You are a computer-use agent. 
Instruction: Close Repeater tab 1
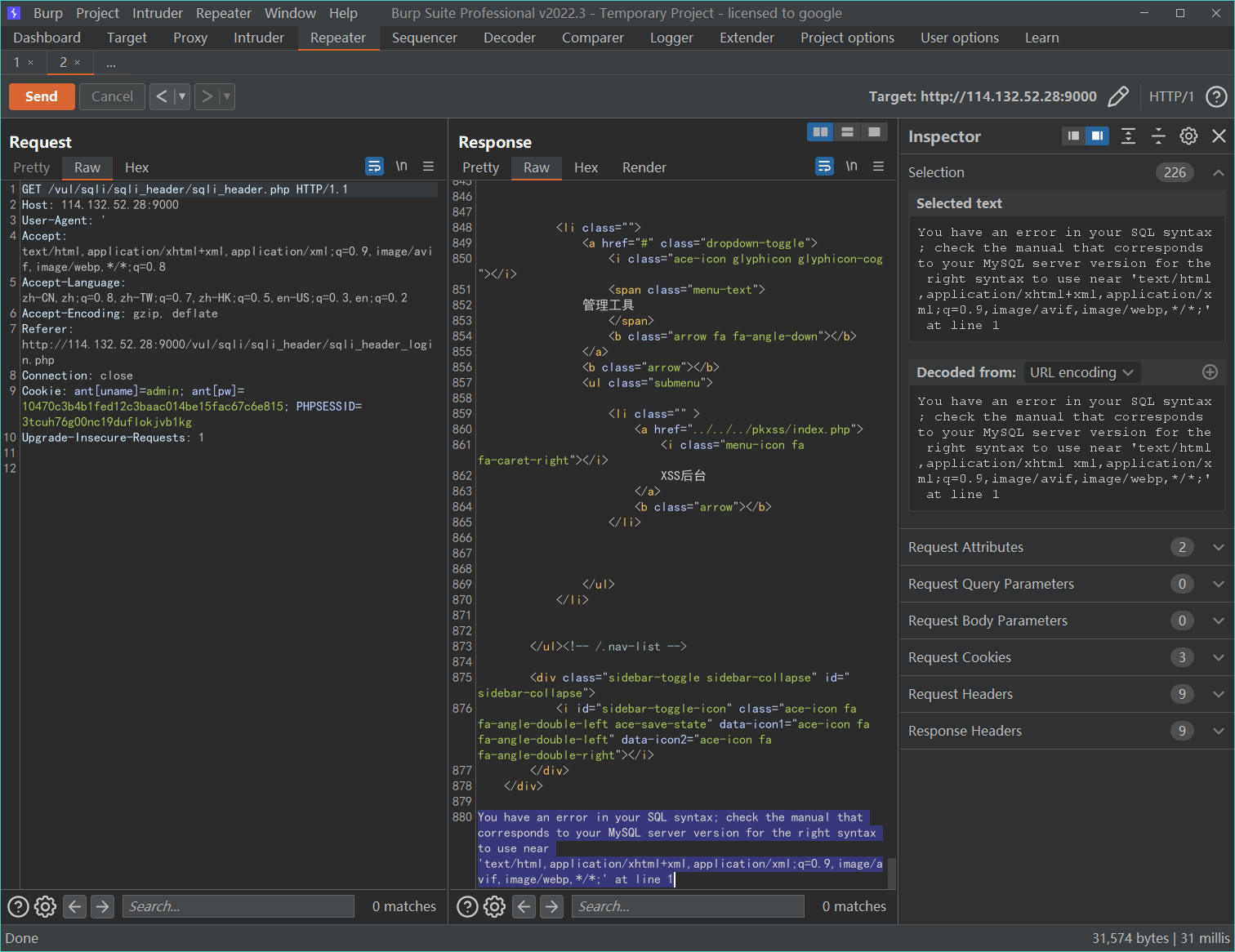pyautogui.click(x=31, y=62)
